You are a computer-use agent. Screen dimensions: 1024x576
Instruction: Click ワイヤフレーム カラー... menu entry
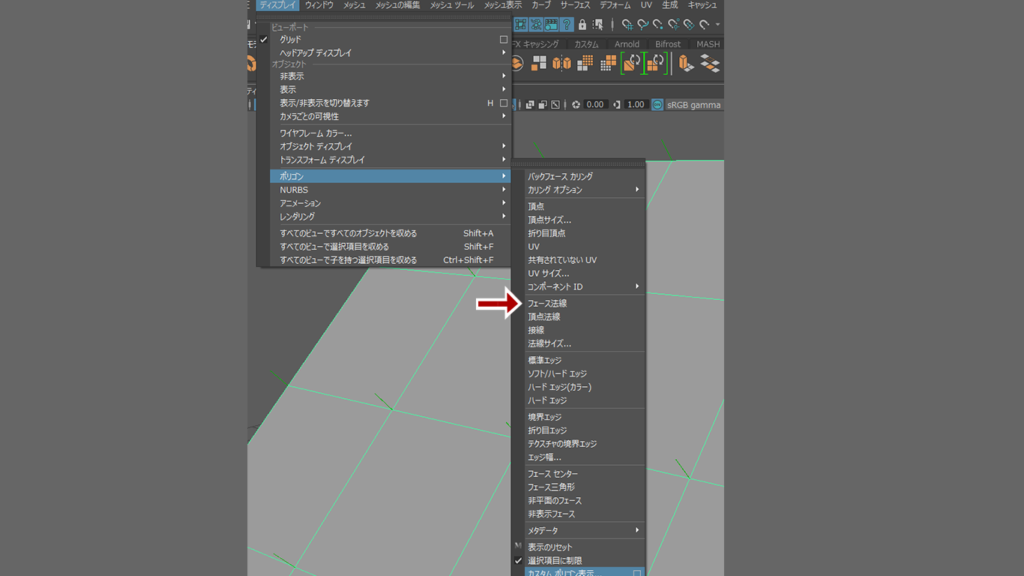tap(390, 133)
